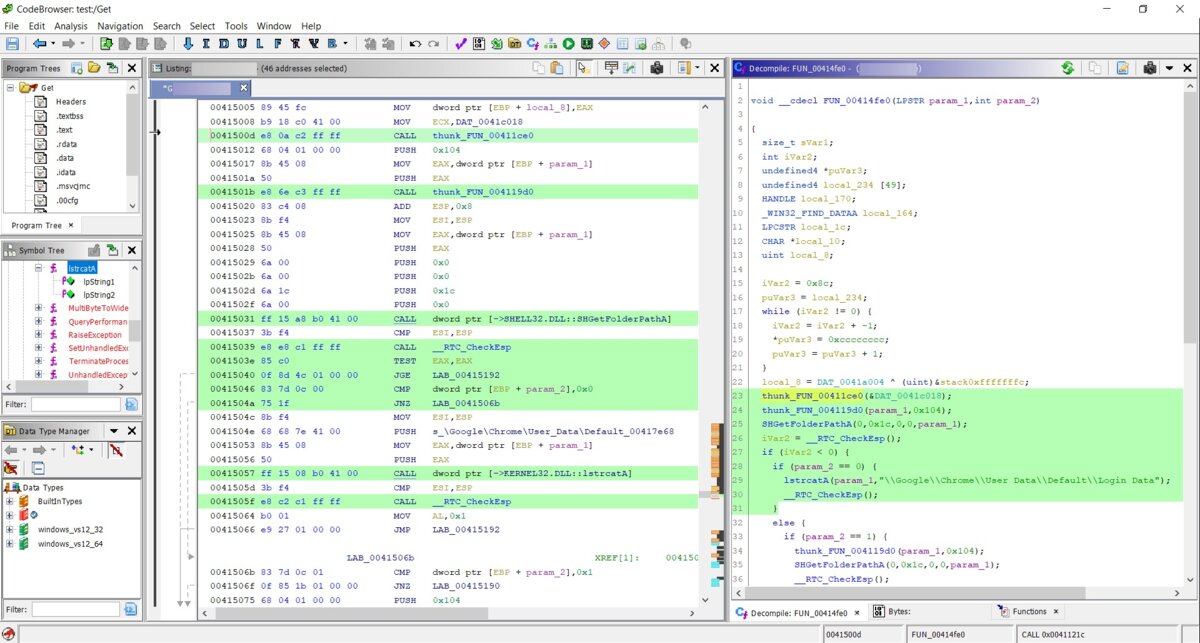Screen dimensions: 1200x643
Task: Paste icon in Listing header
Action: point(558,68)
